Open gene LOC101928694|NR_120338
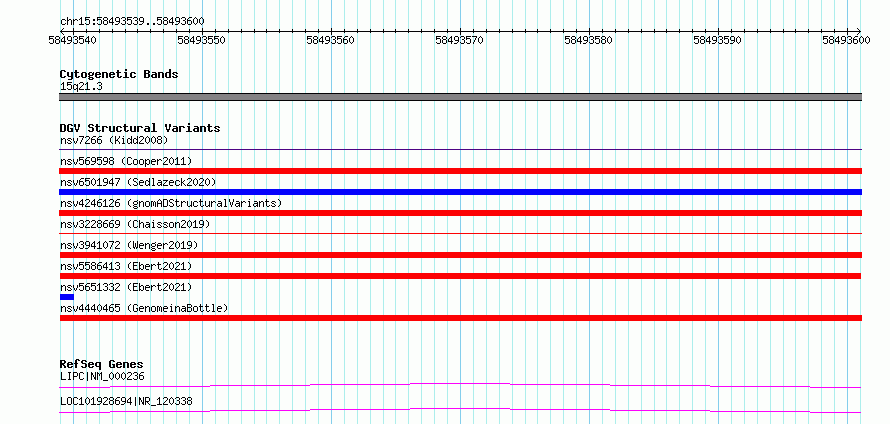 126,401
